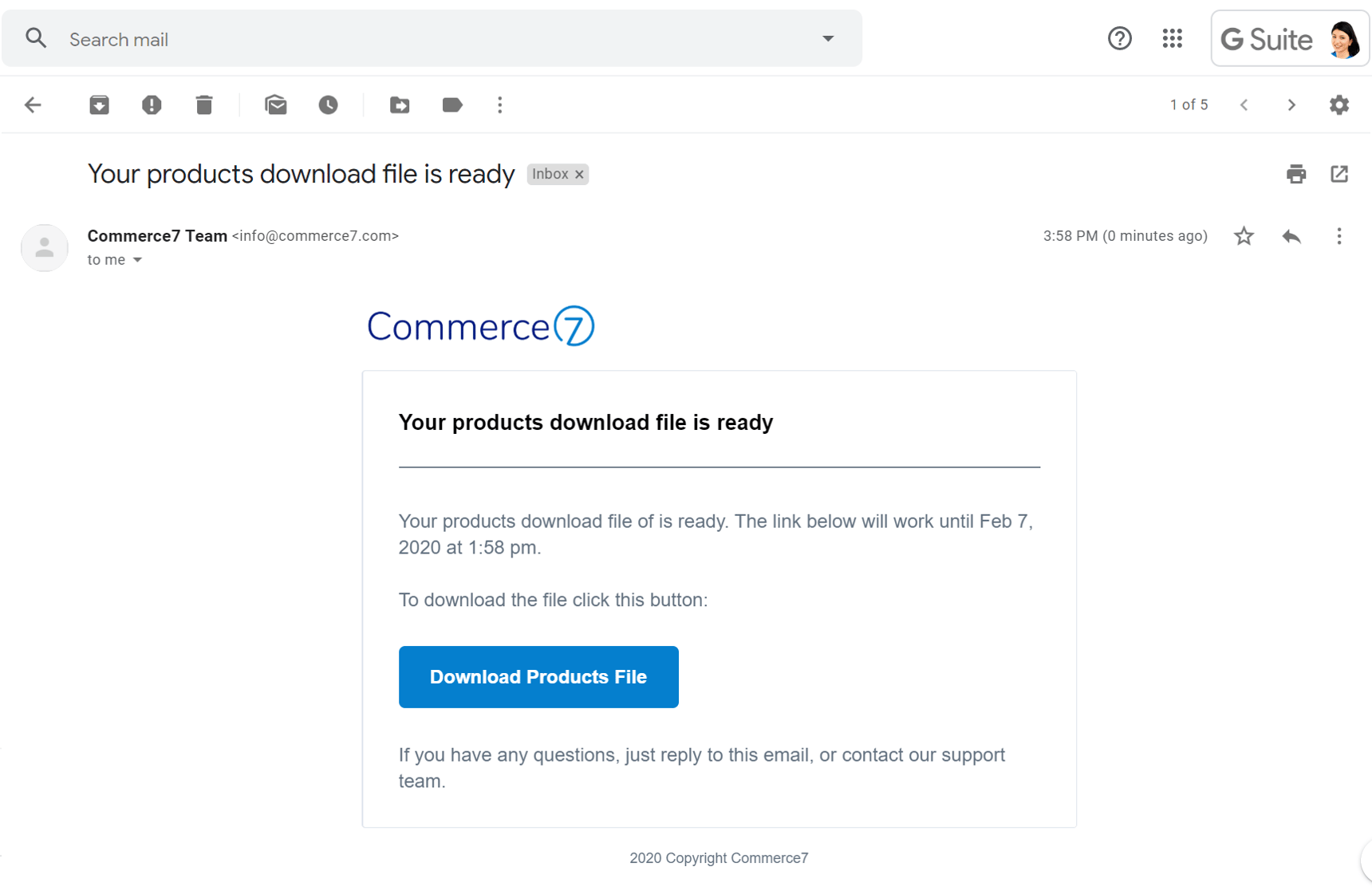Open the Labels tag icon
1372x894 pixels.
click(x=452, y=105)
